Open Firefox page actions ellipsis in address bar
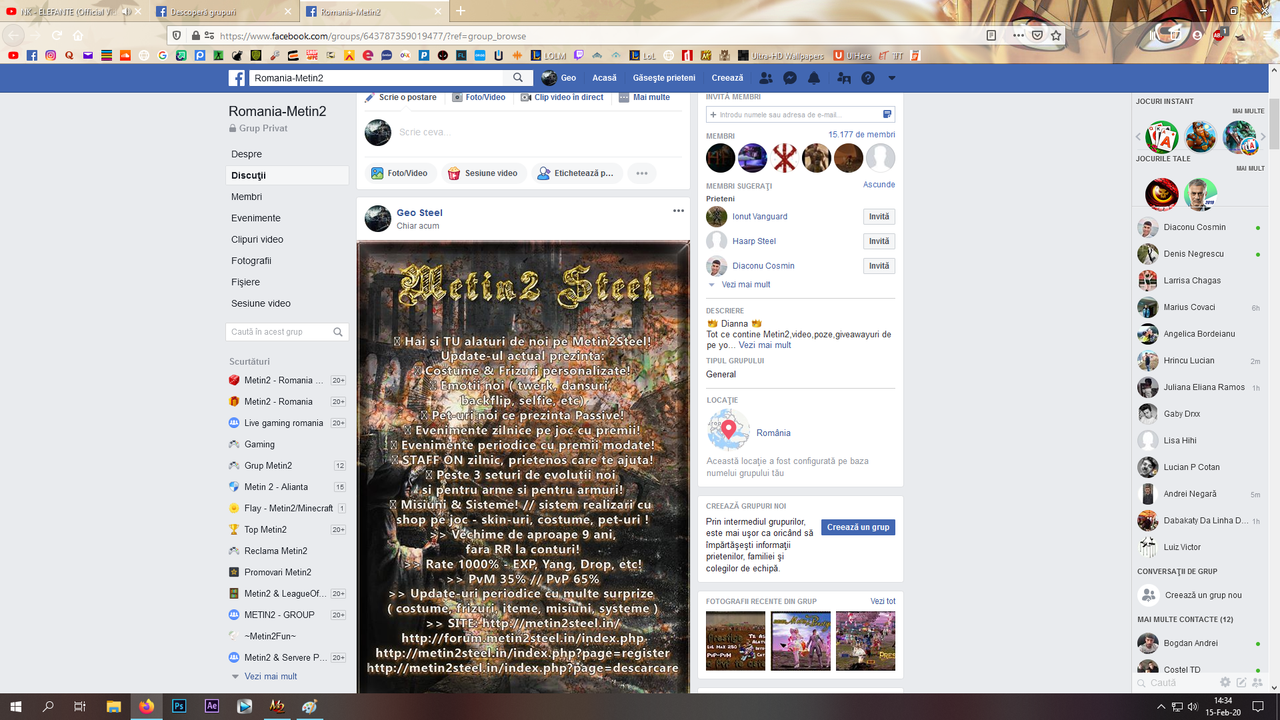The height and width of the screenshot is (720, 1280). 1018,35
